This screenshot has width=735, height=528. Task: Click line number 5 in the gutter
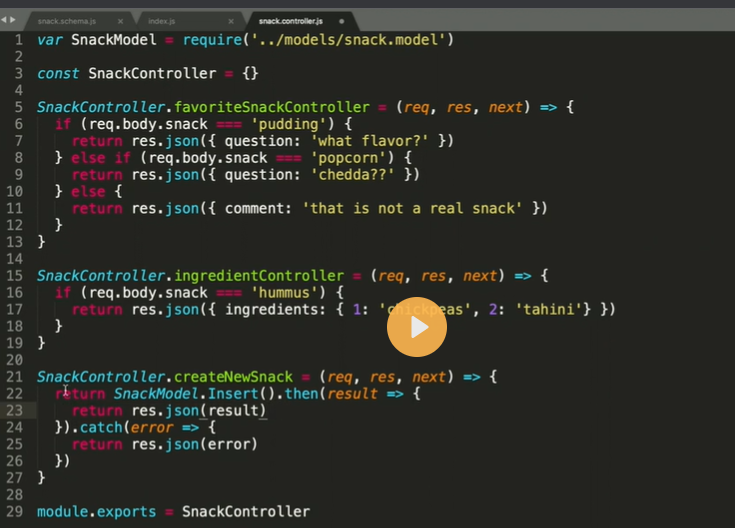19,107
